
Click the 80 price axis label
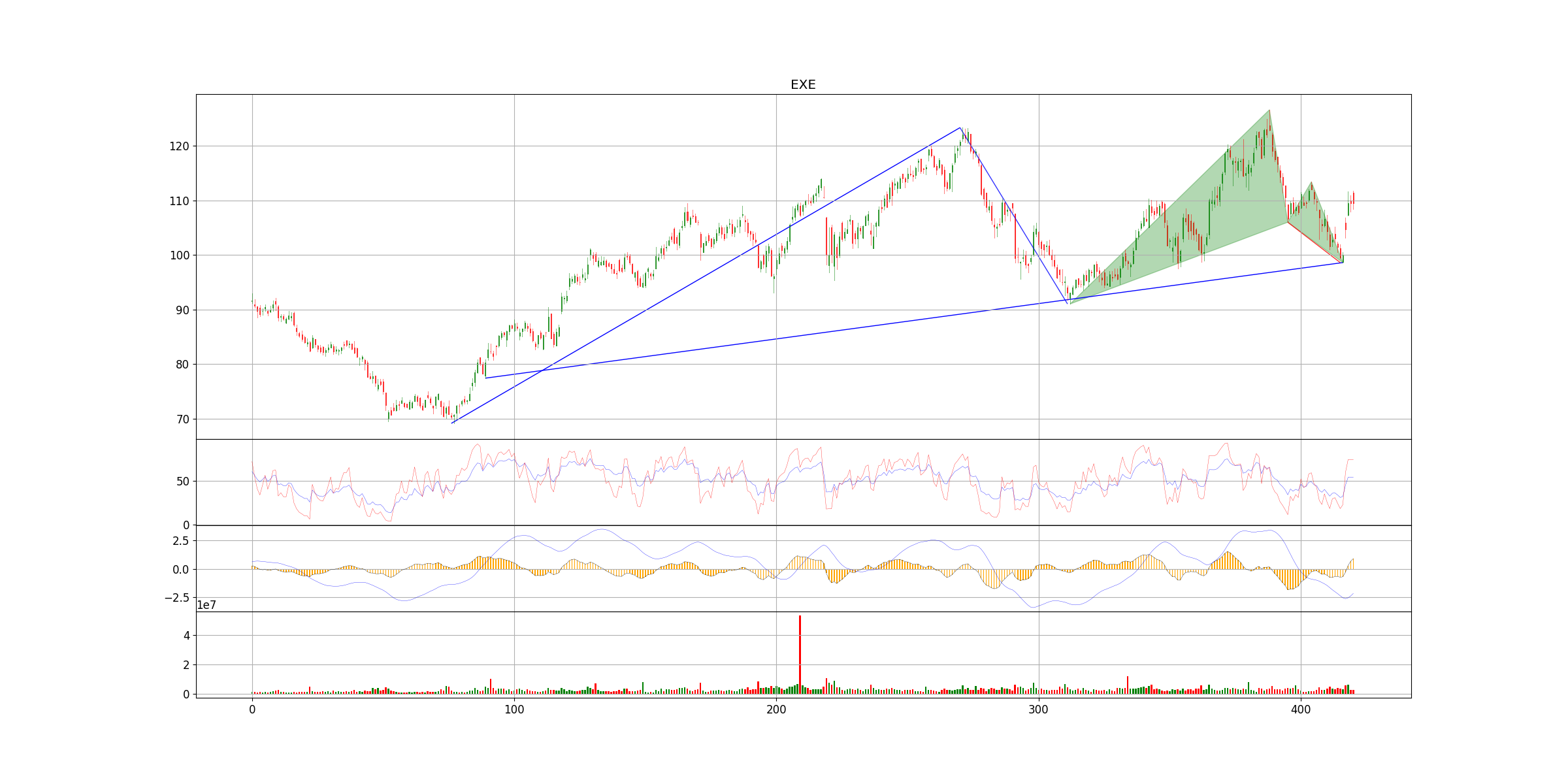[182, 365]
